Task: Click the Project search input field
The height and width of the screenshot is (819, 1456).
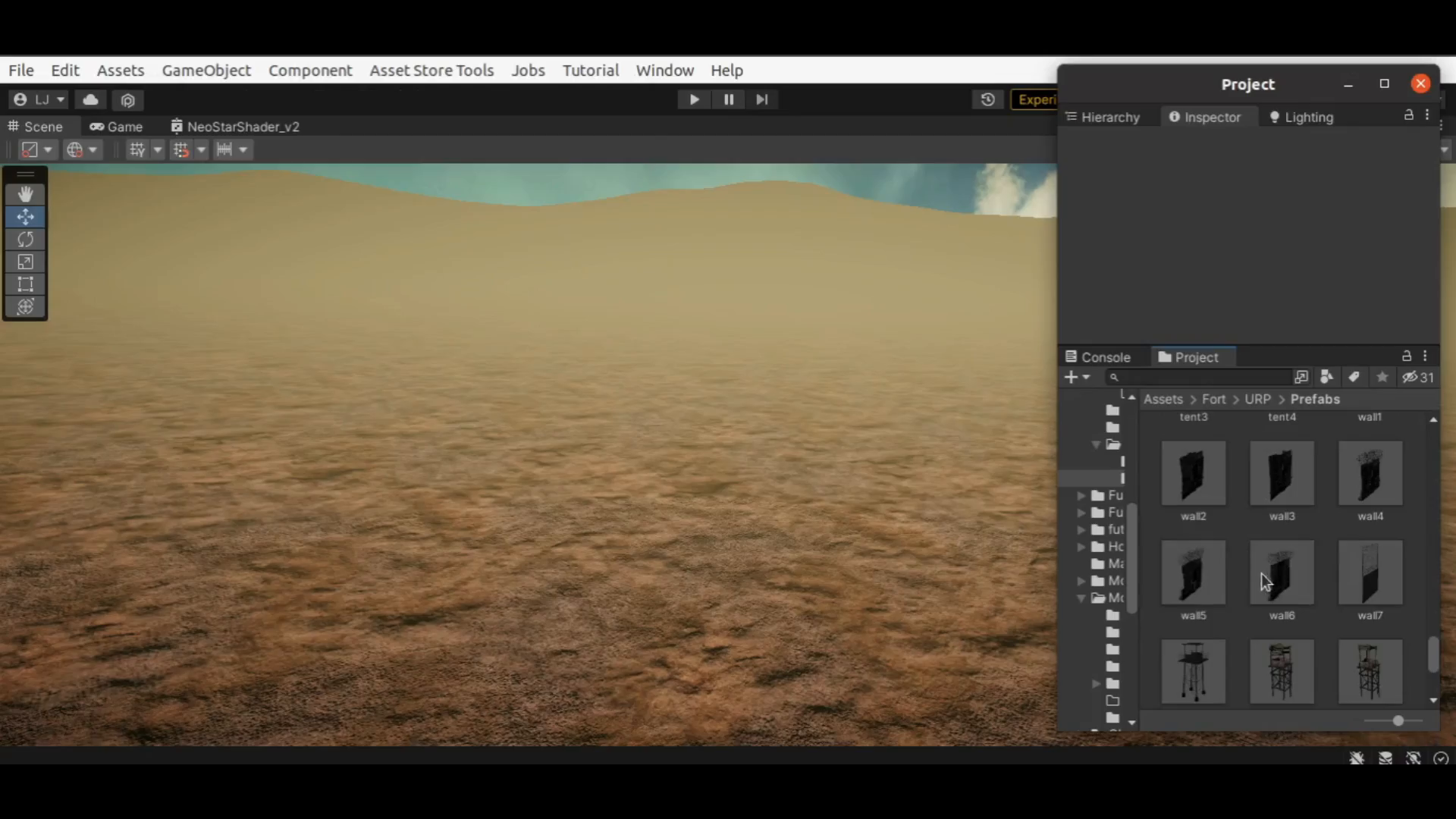Action: click(x=1198, y=377)
